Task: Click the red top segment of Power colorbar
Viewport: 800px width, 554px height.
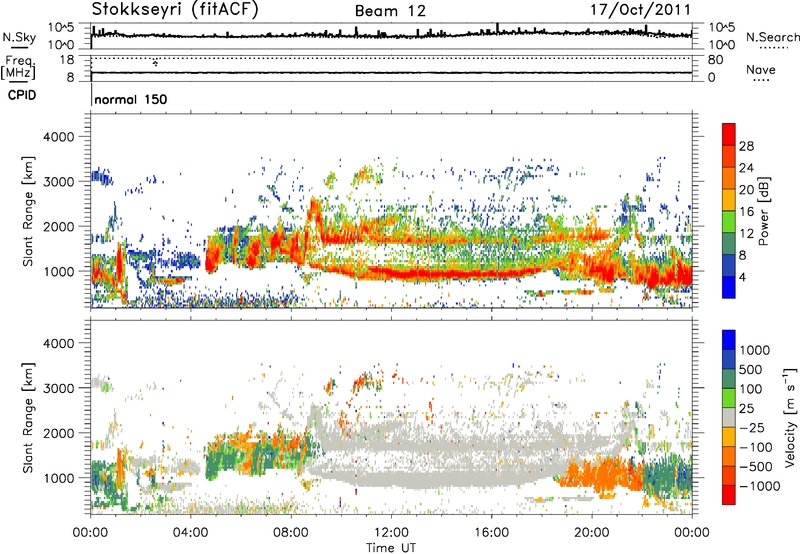Action: pyautogui.click(x=729, y=134)
